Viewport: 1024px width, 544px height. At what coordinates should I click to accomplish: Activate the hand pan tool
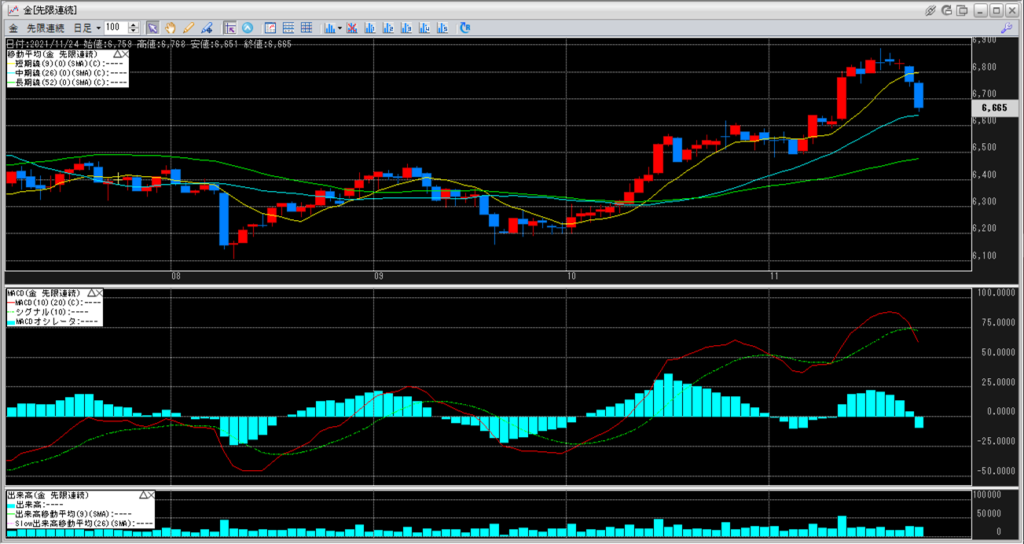tap(171, 27)
